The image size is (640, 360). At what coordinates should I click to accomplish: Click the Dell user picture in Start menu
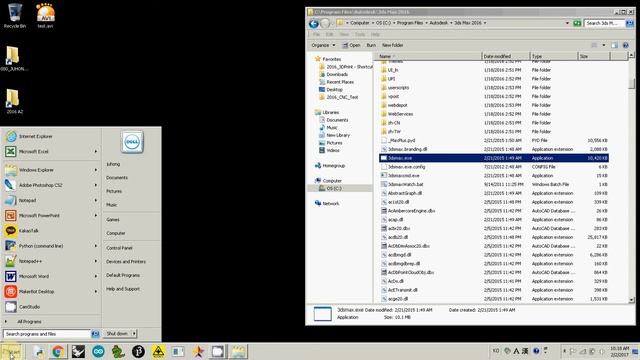click(x=132, y=142)
